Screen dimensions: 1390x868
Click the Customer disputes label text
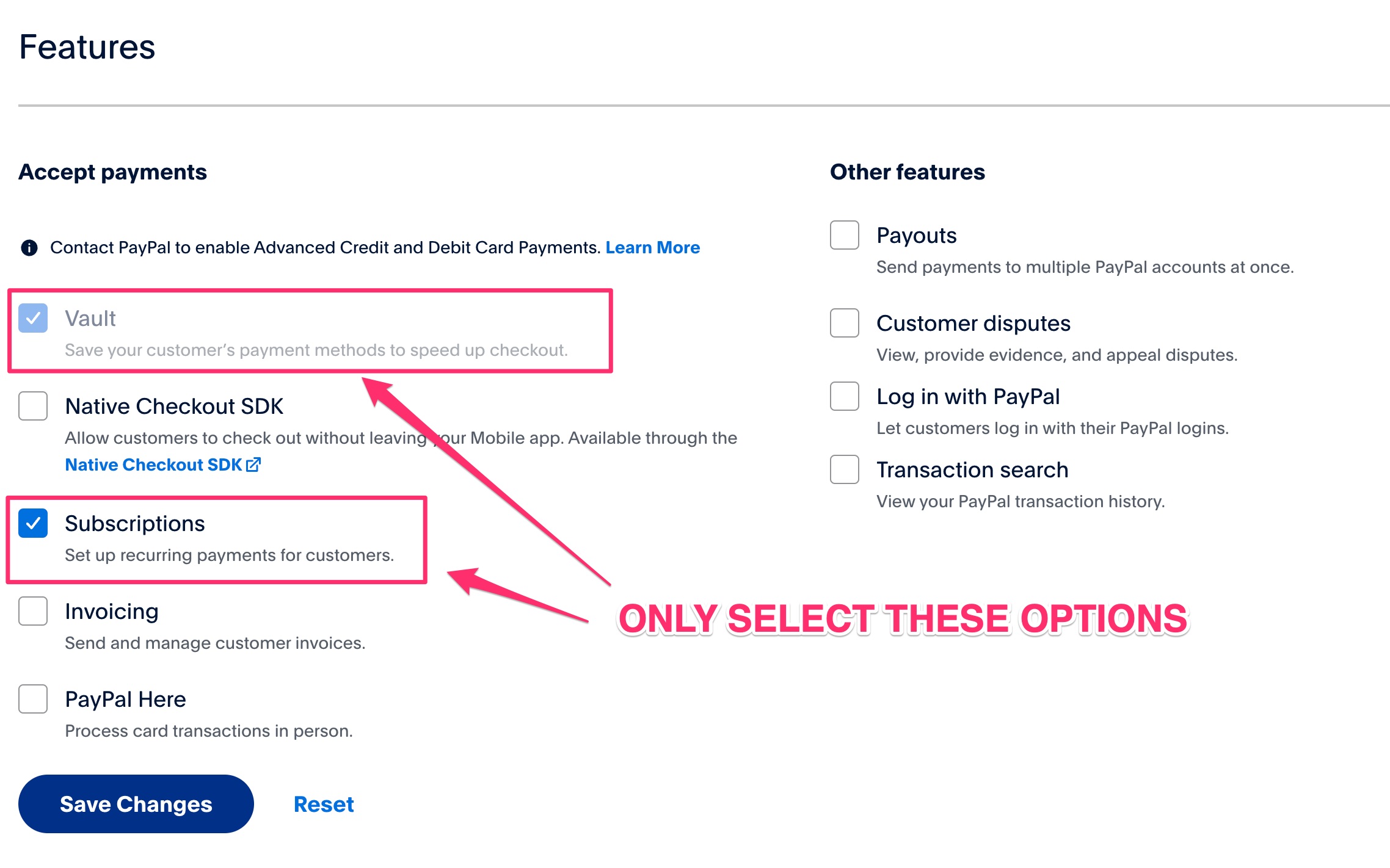(973, 324)
